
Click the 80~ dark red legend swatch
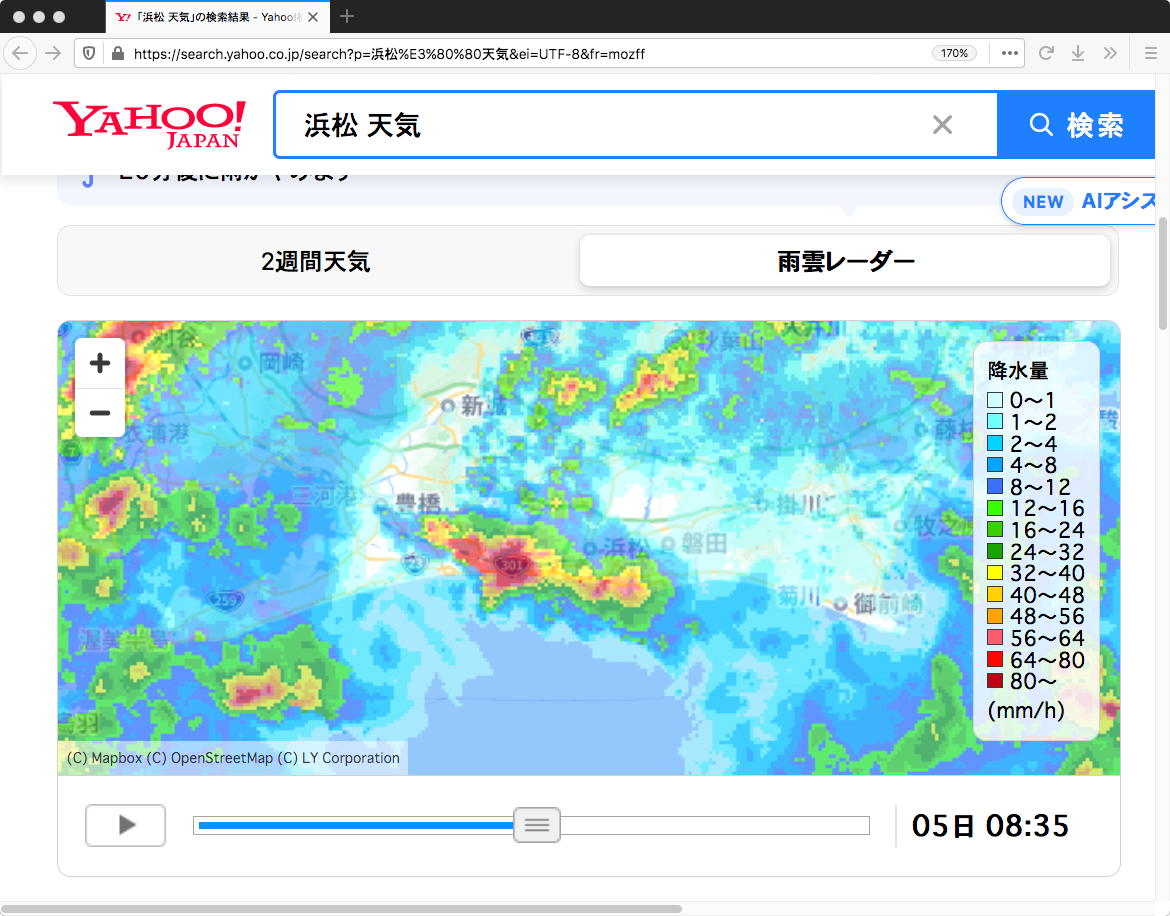[995, 681]
